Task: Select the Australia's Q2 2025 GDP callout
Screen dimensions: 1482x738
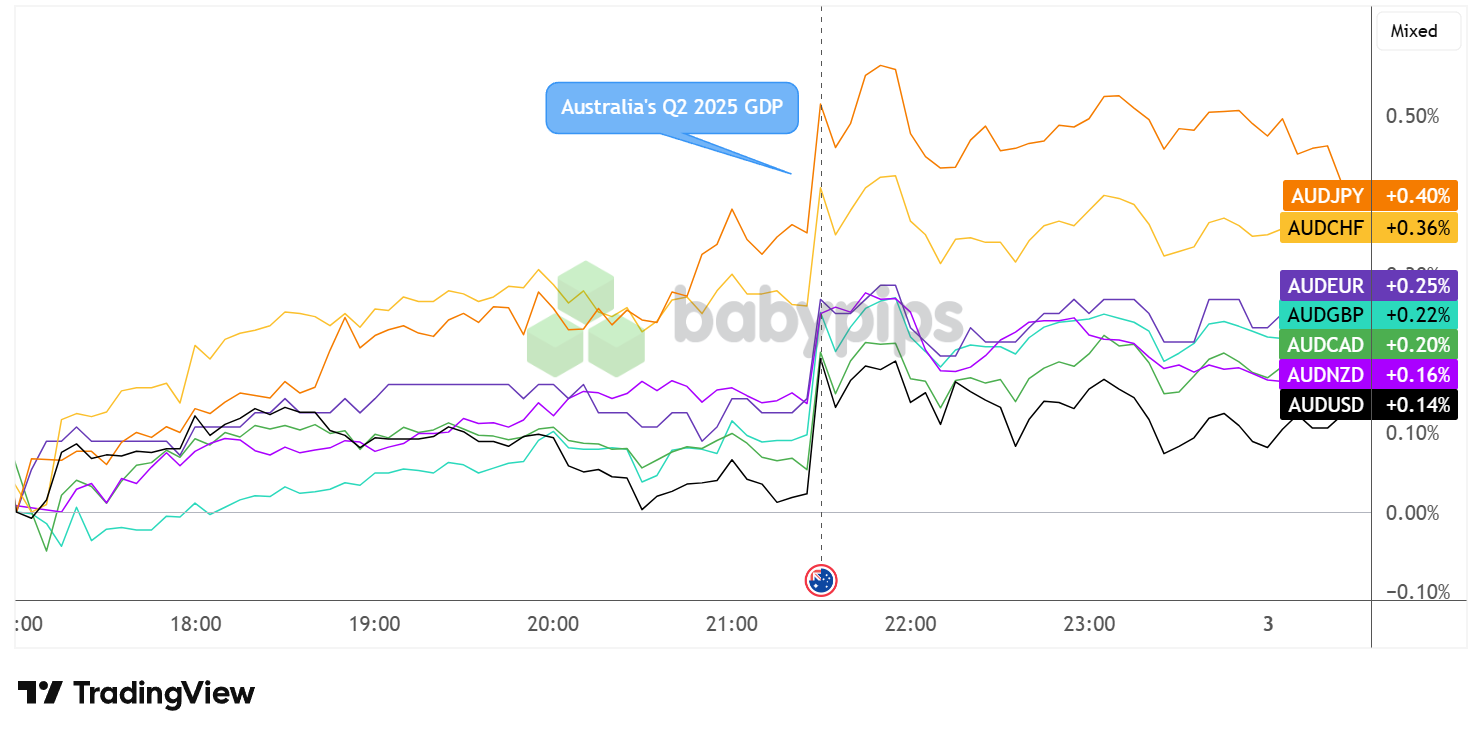Action: pos(671,107)
